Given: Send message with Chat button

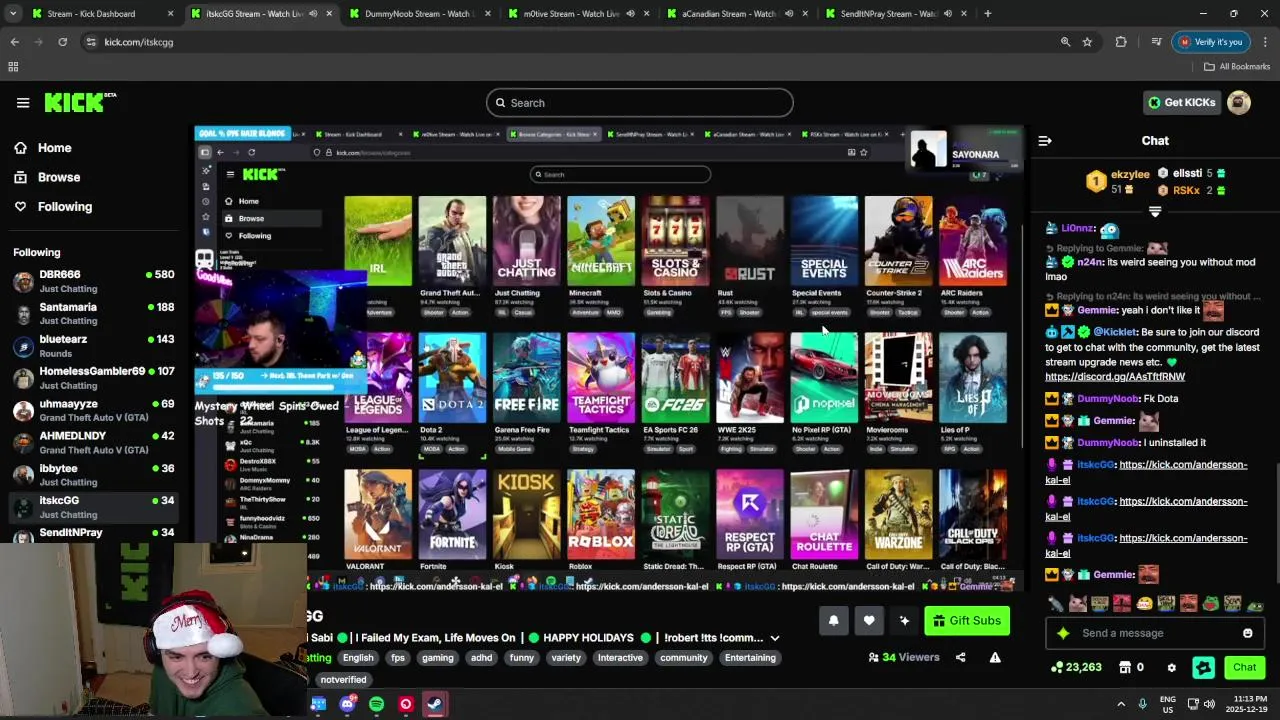Looking at the screenshot, I should [x=1245, y=667].
